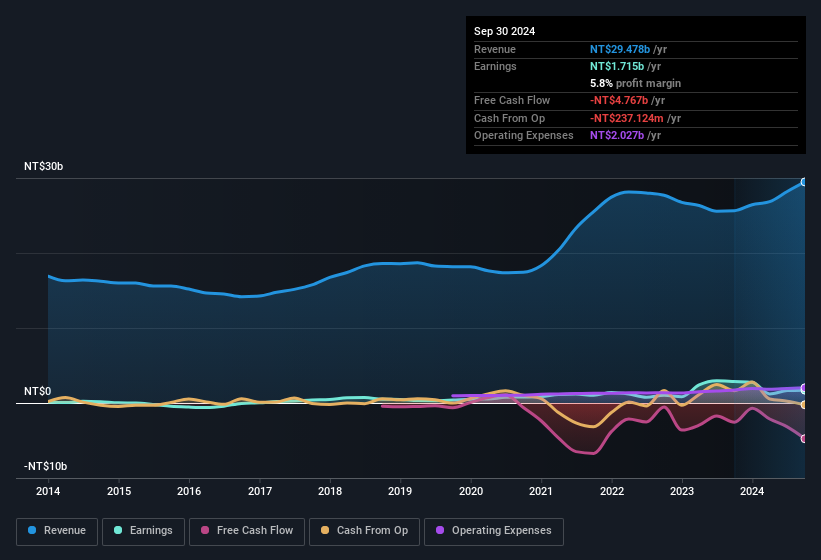
Task: Click the Earnings row label in tooltip
Action: click(x=495, y=66)
